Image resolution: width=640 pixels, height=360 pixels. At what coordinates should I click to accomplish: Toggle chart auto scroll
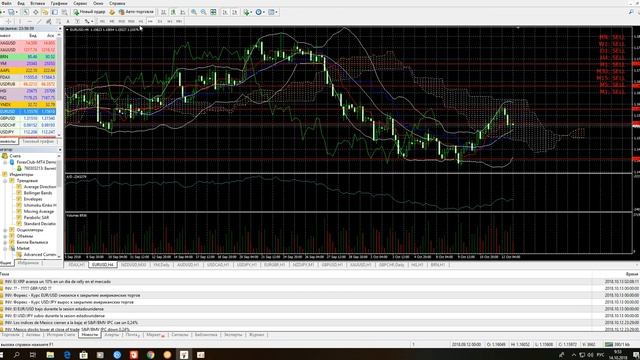pyautogui.click(x=225, y=12)
